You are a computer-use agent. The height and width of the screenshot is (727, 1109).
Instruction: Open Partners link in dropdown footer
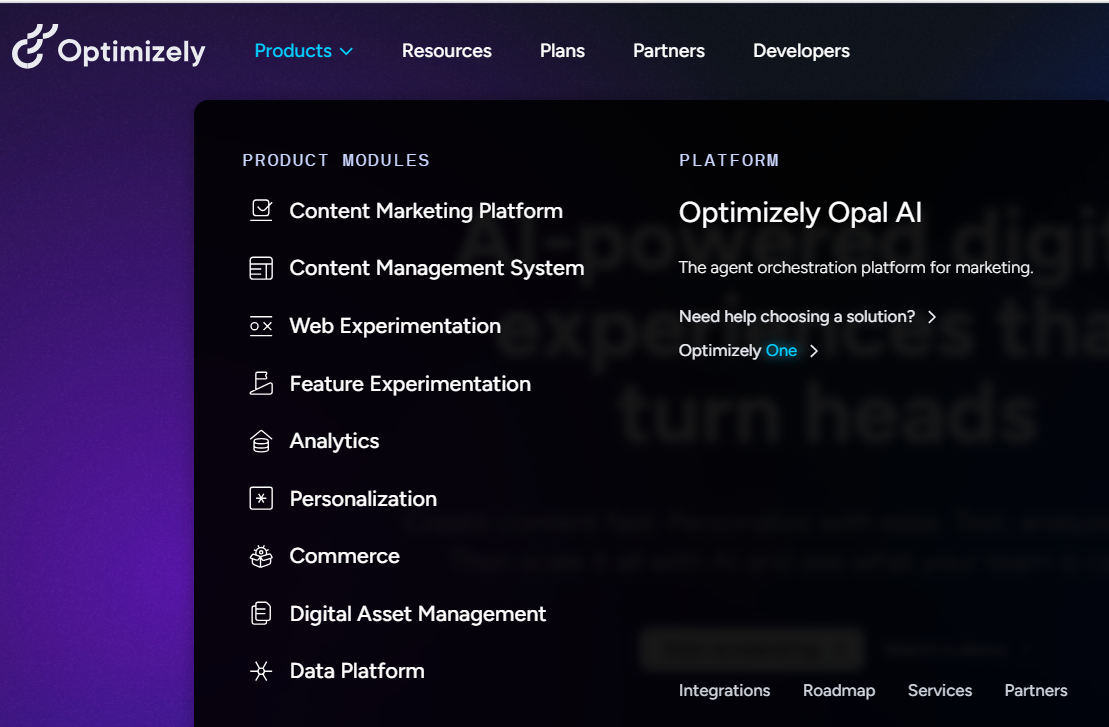click(x=1035, y=690)
